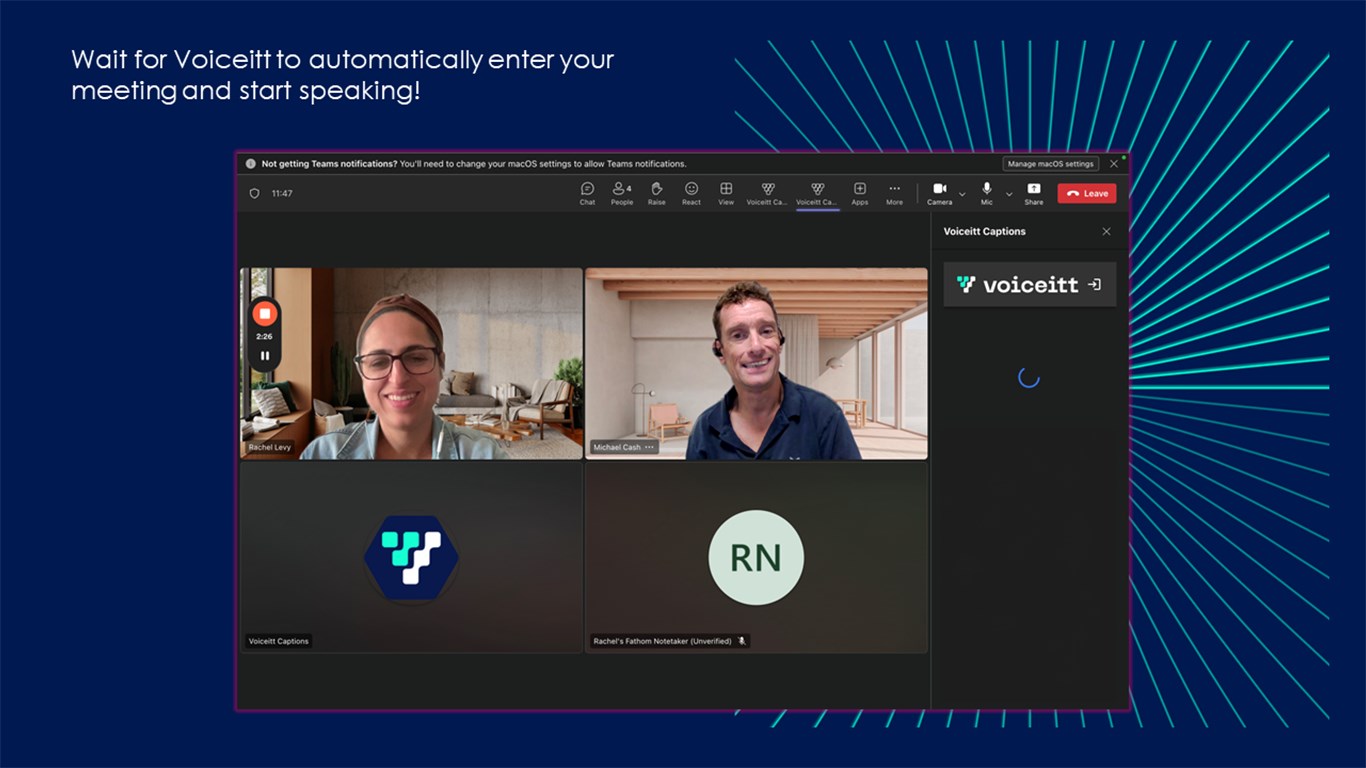
Task: Click the recording time 2:26 label
Action: pyautogui.click(x=264, y=337)
